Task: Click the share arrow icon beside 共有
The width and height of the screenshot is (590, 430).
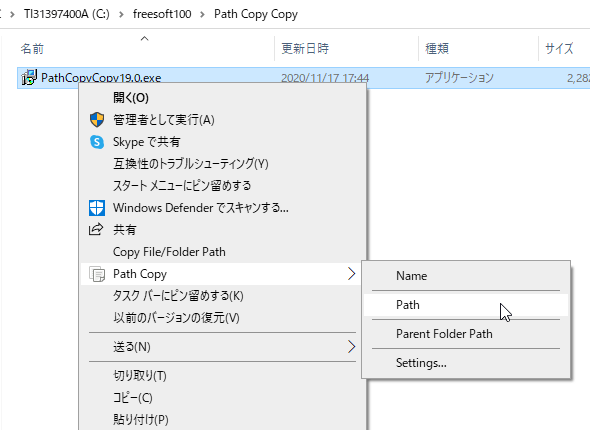Action: [x=96, y=229]
